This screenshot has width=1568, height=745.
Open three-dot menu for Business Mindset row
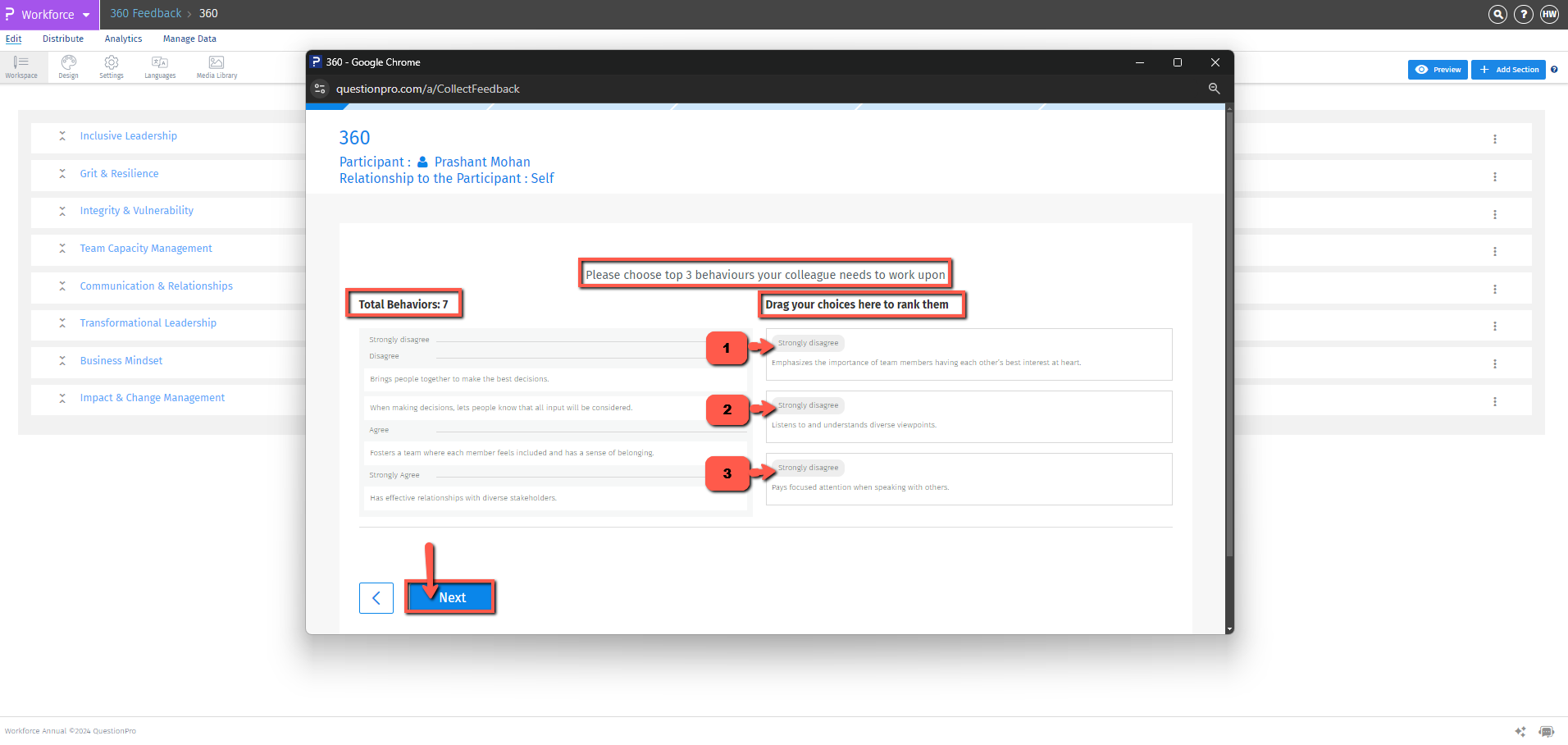tap(1495, 364)
